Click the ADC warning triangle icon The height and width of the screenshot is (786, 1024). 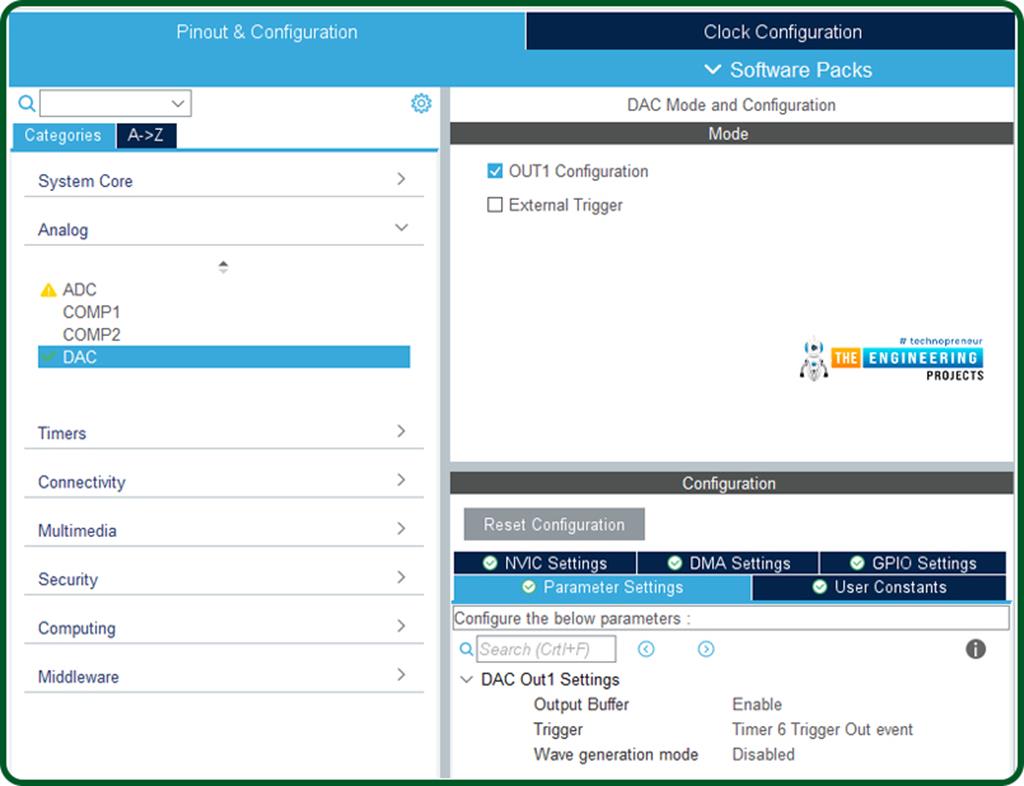coord(48,290)
